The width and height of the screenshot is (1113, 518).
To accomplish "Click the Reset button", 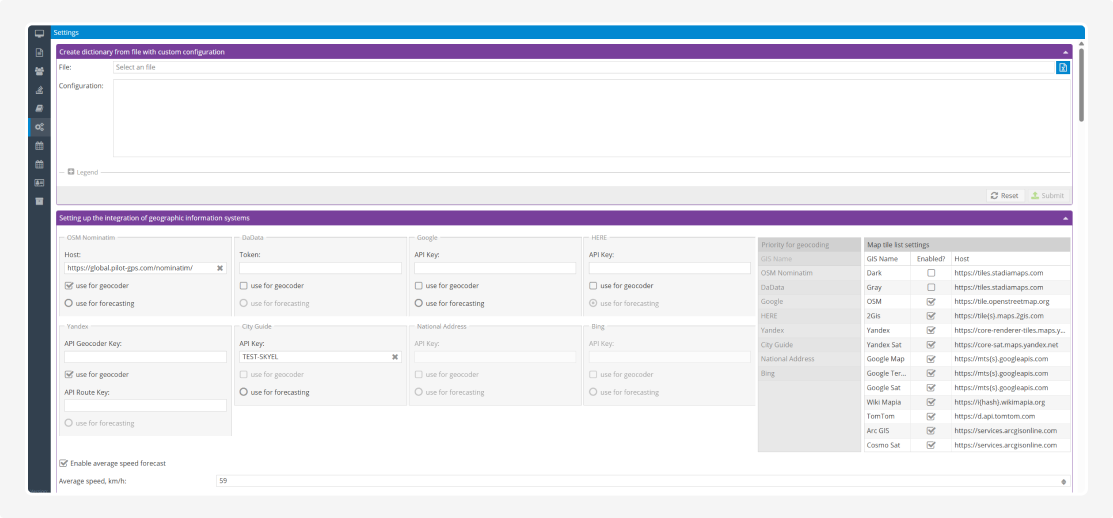I will coord(1004,196).
